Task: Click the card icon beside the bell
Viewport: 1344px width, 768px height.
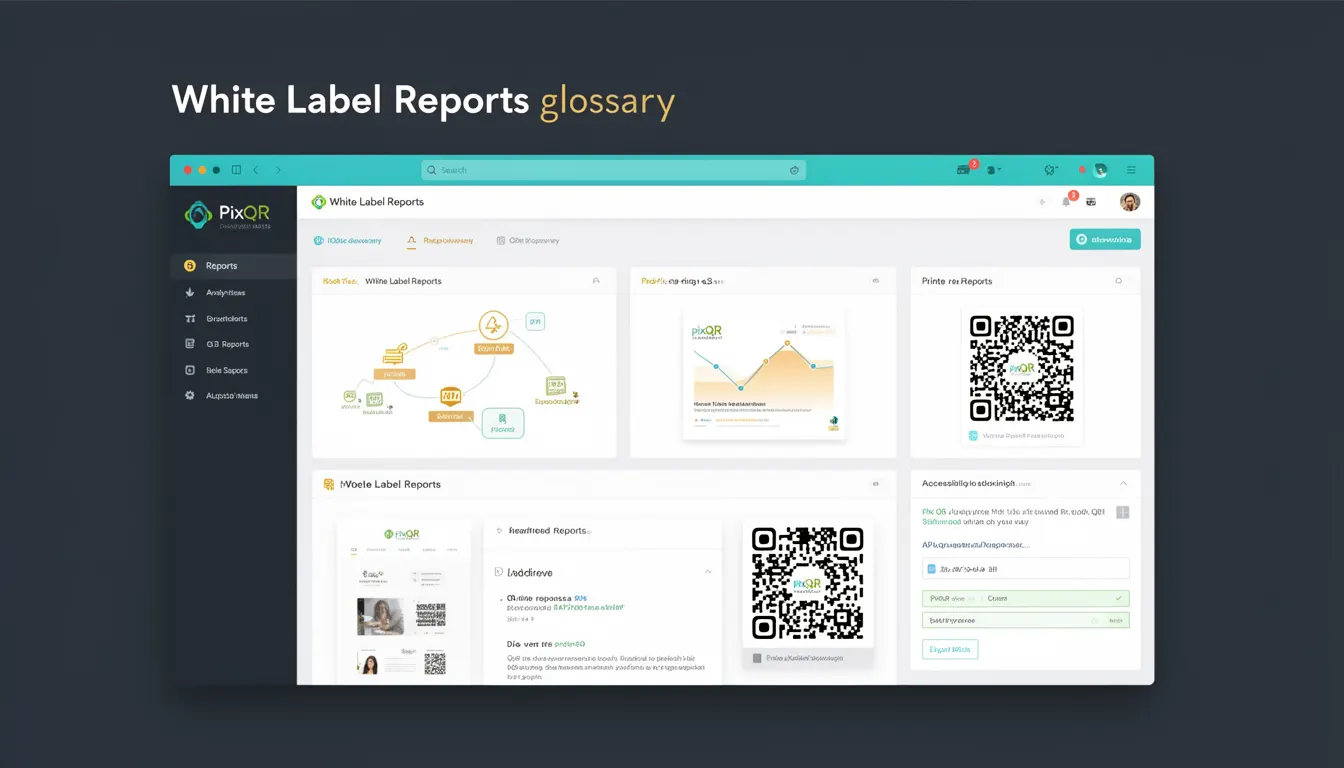Action: 1091,202
